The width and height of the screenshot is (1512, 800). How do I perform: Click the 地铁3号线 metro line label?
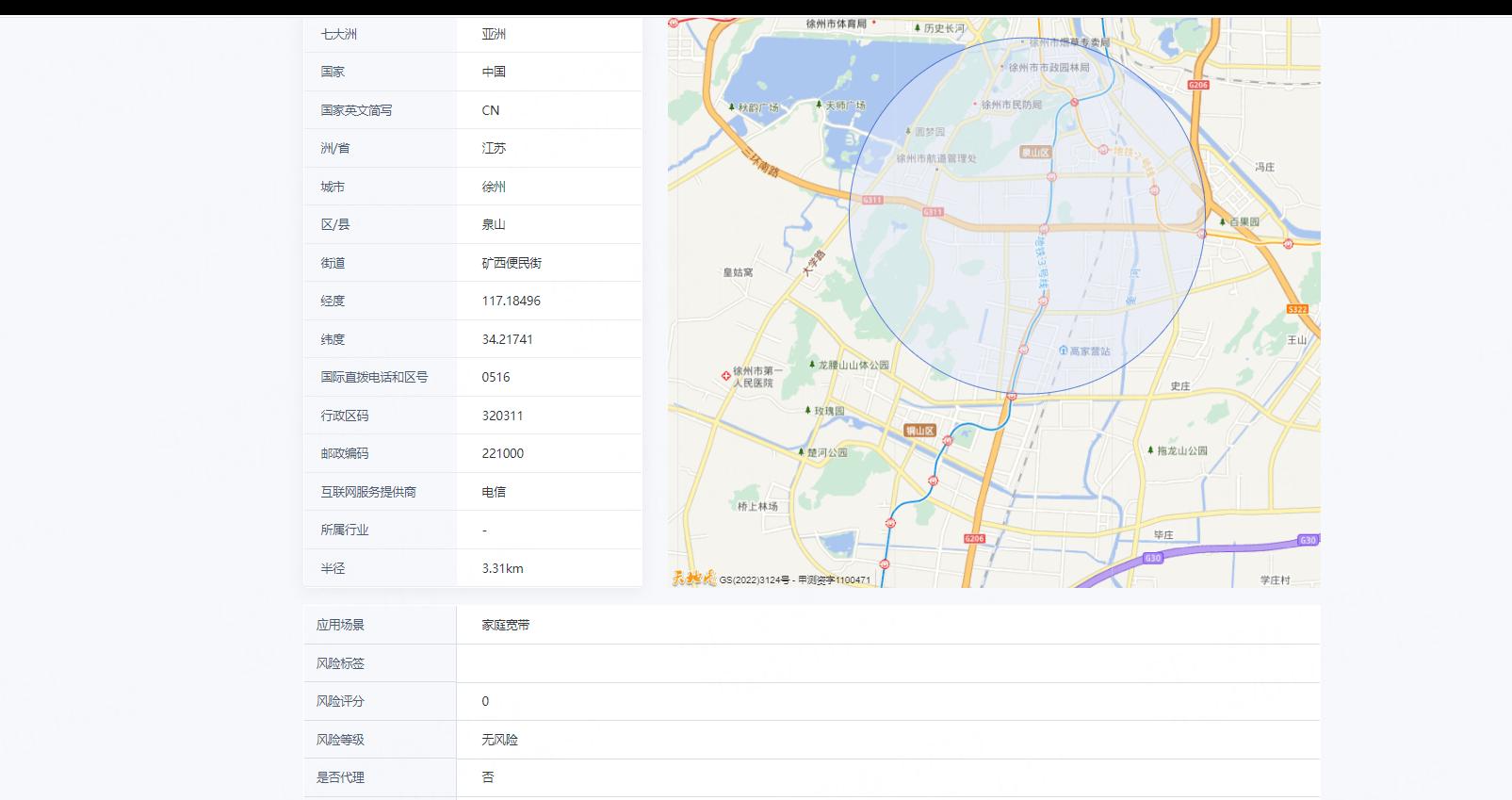1041,263
